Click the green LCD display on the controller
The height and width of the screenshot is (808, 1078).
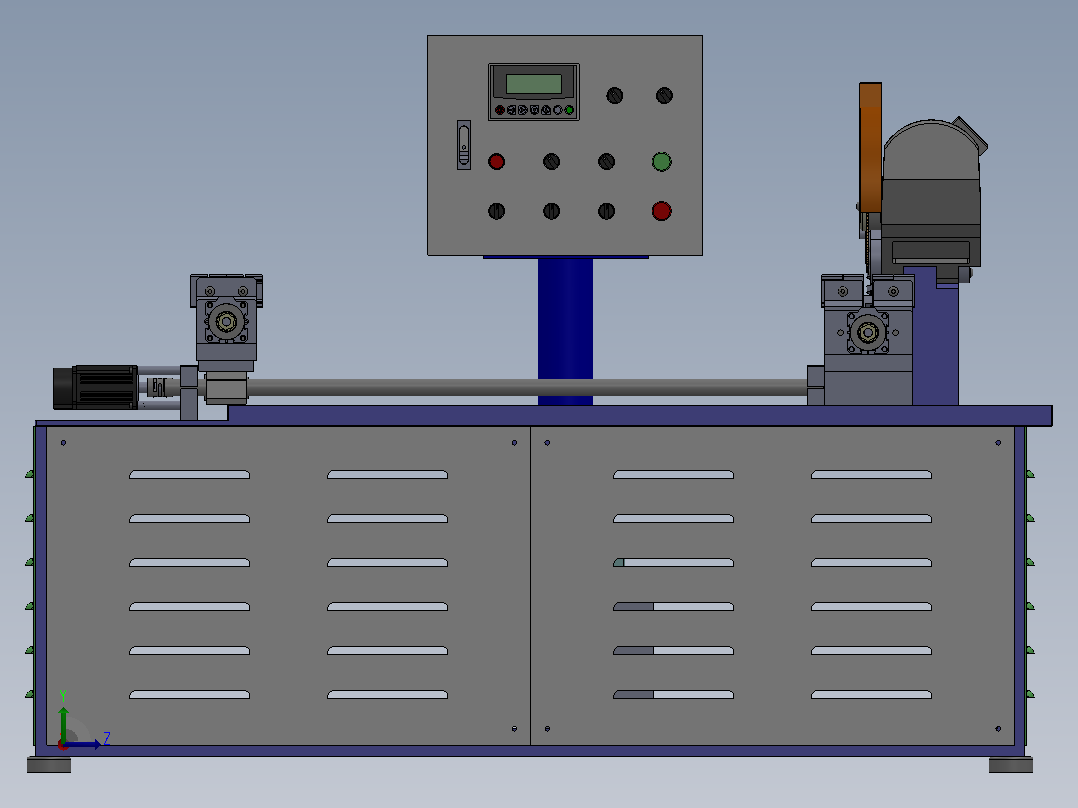coord(534,84)
